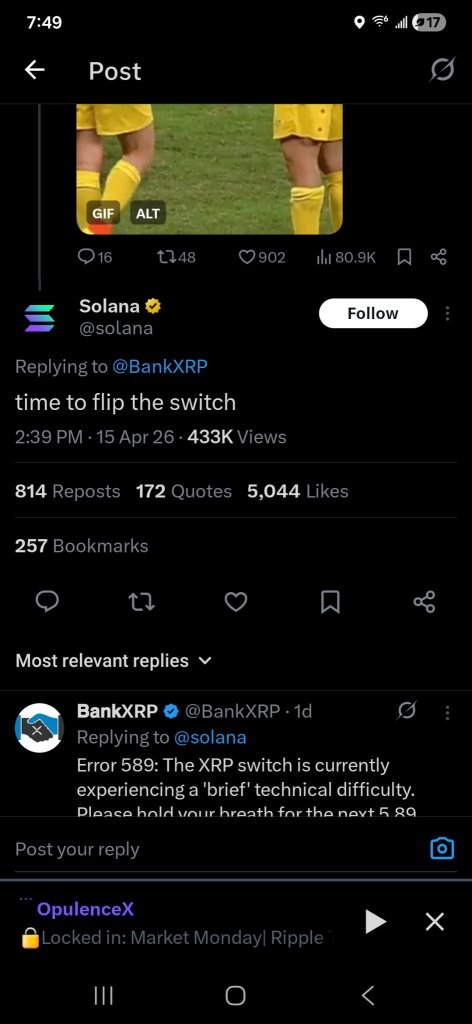View the 814 Reposts list
Image resolution: width=472 pixels, height=1024 pixels.
click(67, 491)
